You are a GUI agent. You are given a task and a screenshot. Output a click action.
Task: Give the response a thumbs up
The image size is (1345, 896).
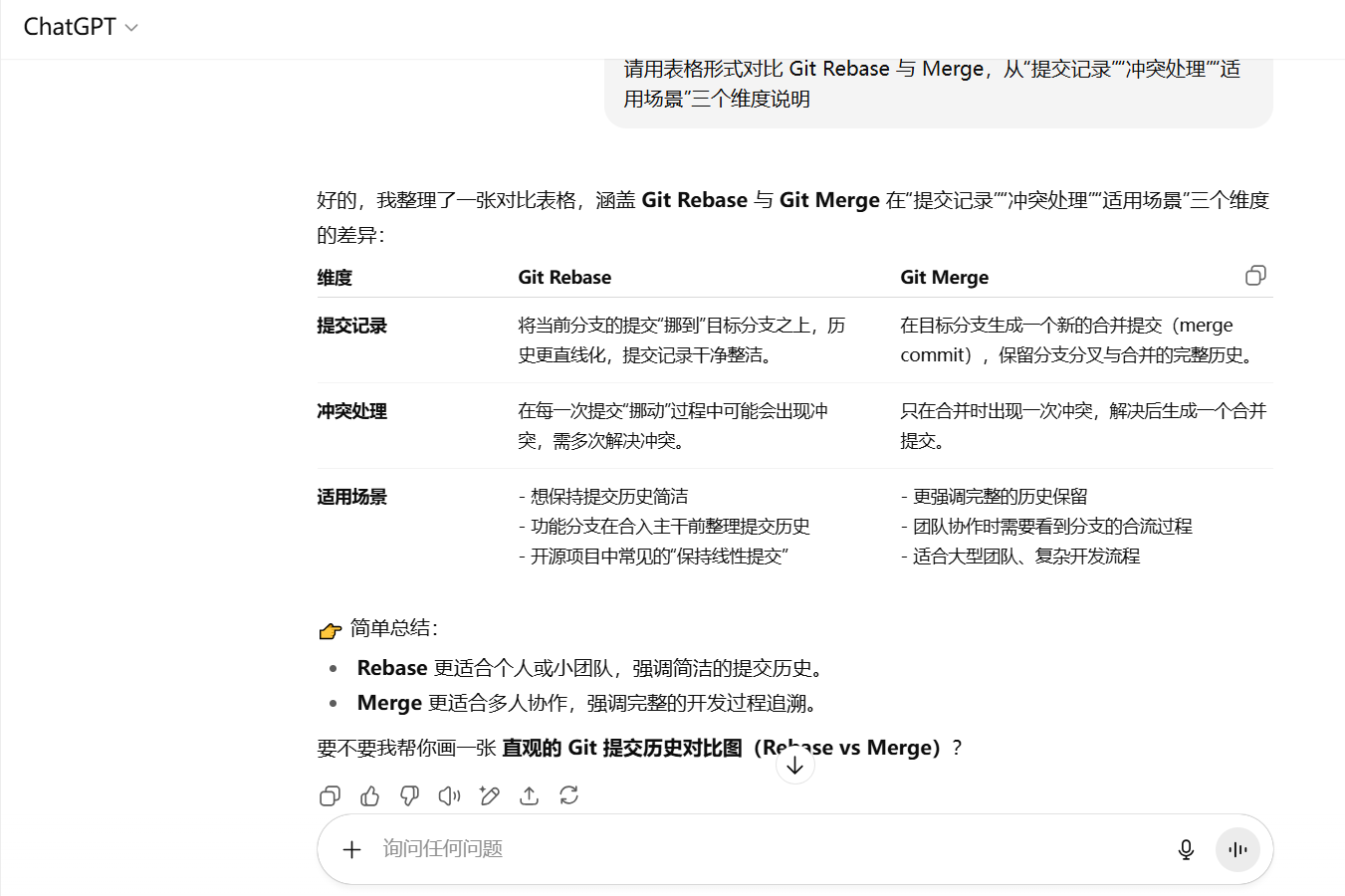[x=370, y=795]
